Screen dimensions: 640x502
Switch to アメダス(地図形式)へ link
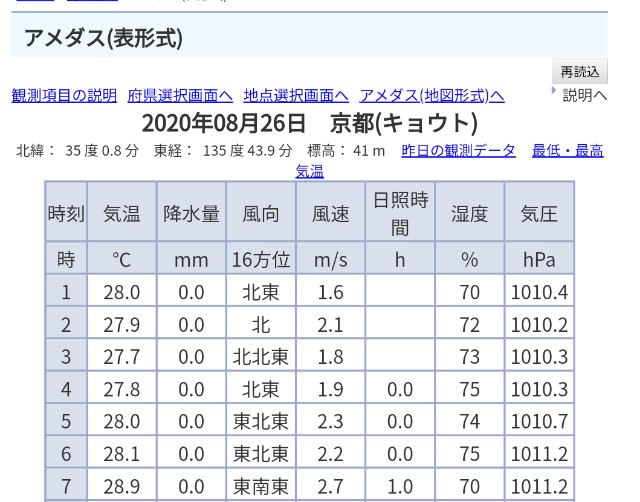click(x=432, y=96)
